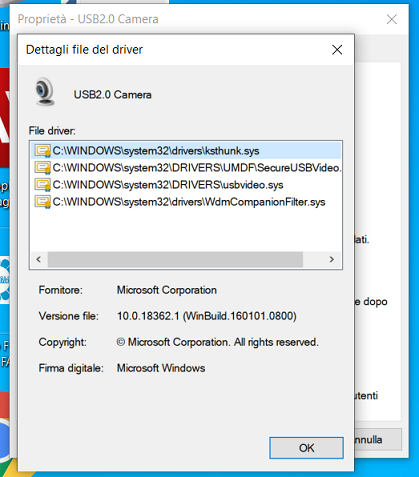Click the horizontal scrollbar left arrow
This screenshot has width=419, height=477.
pyautogui.click(x=39, y=259)
